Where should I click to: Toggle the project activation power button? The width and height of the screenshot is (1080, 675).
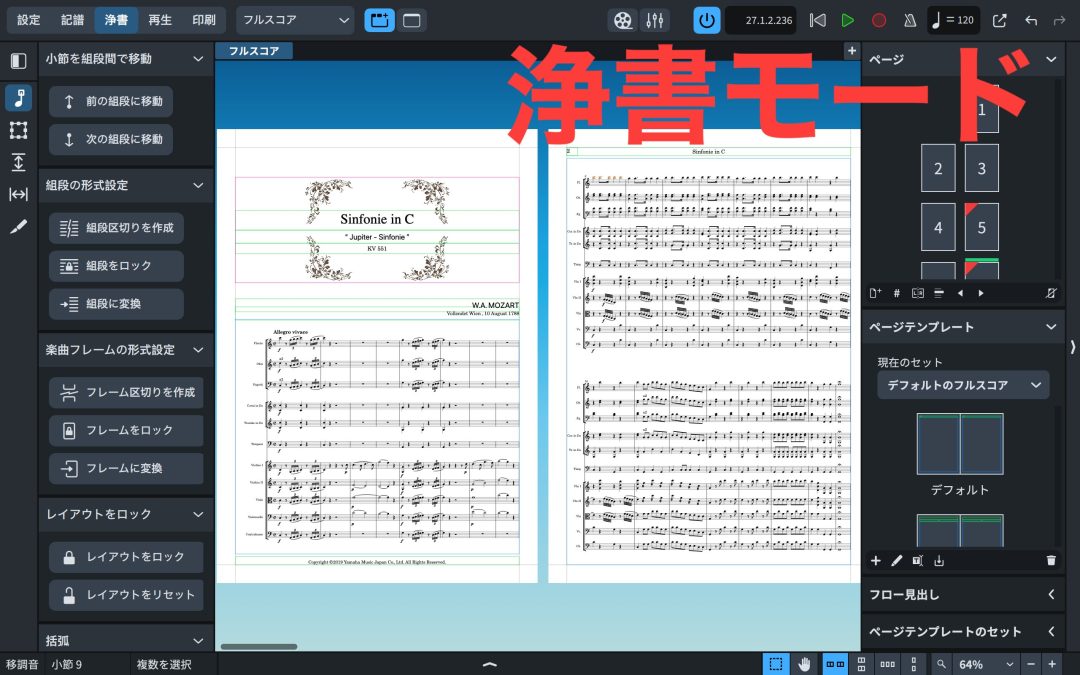pyautogui.click(x=707, y=21)
